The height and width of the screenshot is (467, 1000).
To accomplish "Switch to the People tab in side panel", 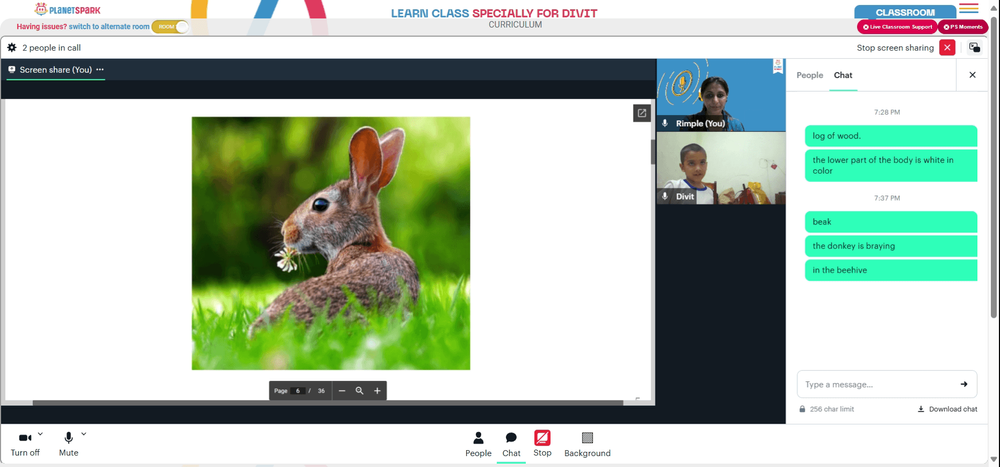I will pyautogui.click(x=810, y=75).
